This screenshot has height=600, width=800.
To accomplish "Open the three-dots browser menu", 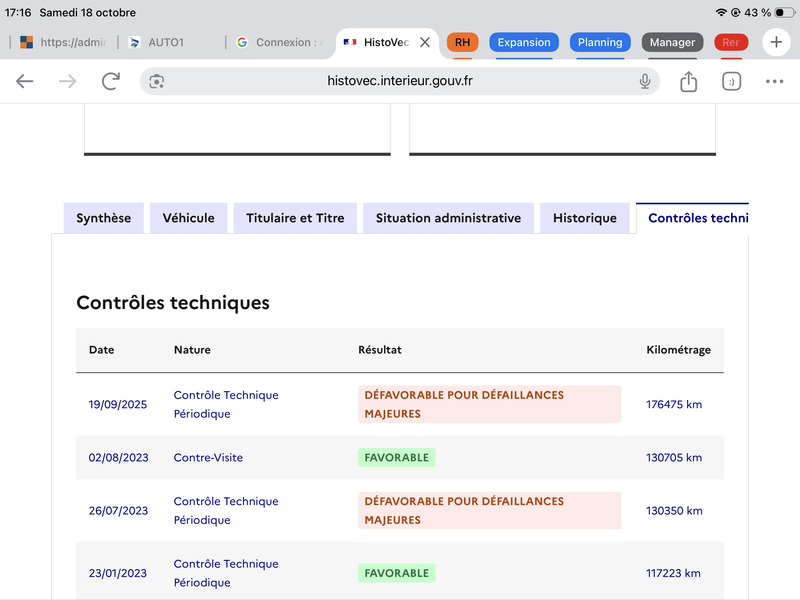I will (774, 82).
